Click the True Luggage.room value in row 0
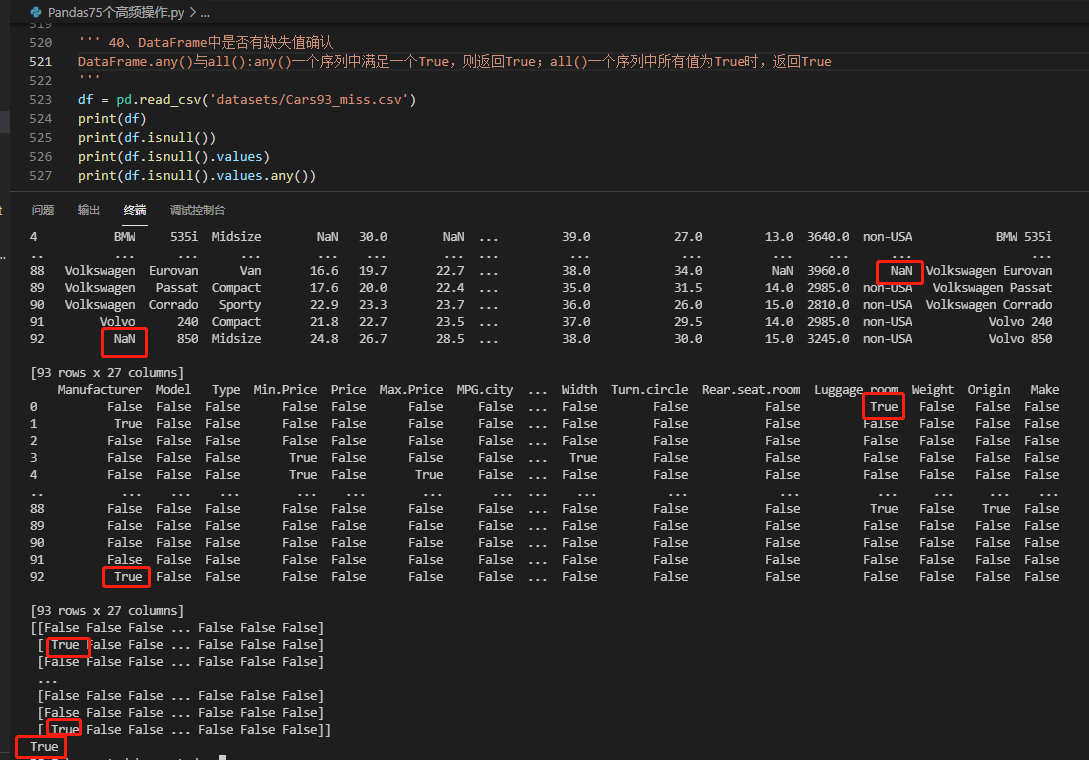This screenshot has height=760, width=1089. (x=883, y=407)
